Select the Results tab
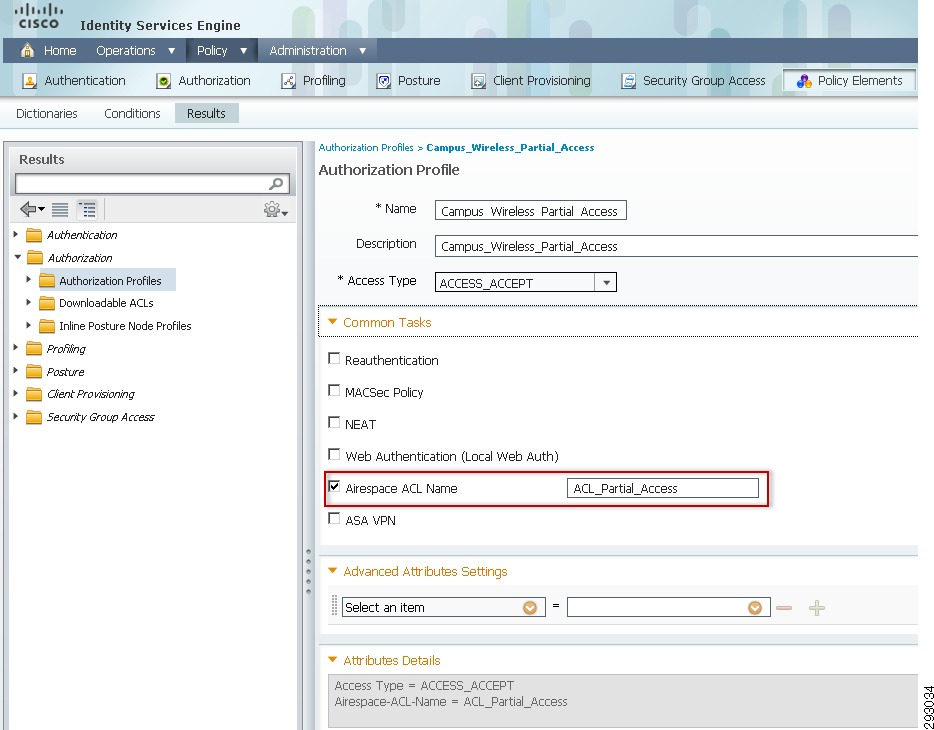 tap(207, 114)
